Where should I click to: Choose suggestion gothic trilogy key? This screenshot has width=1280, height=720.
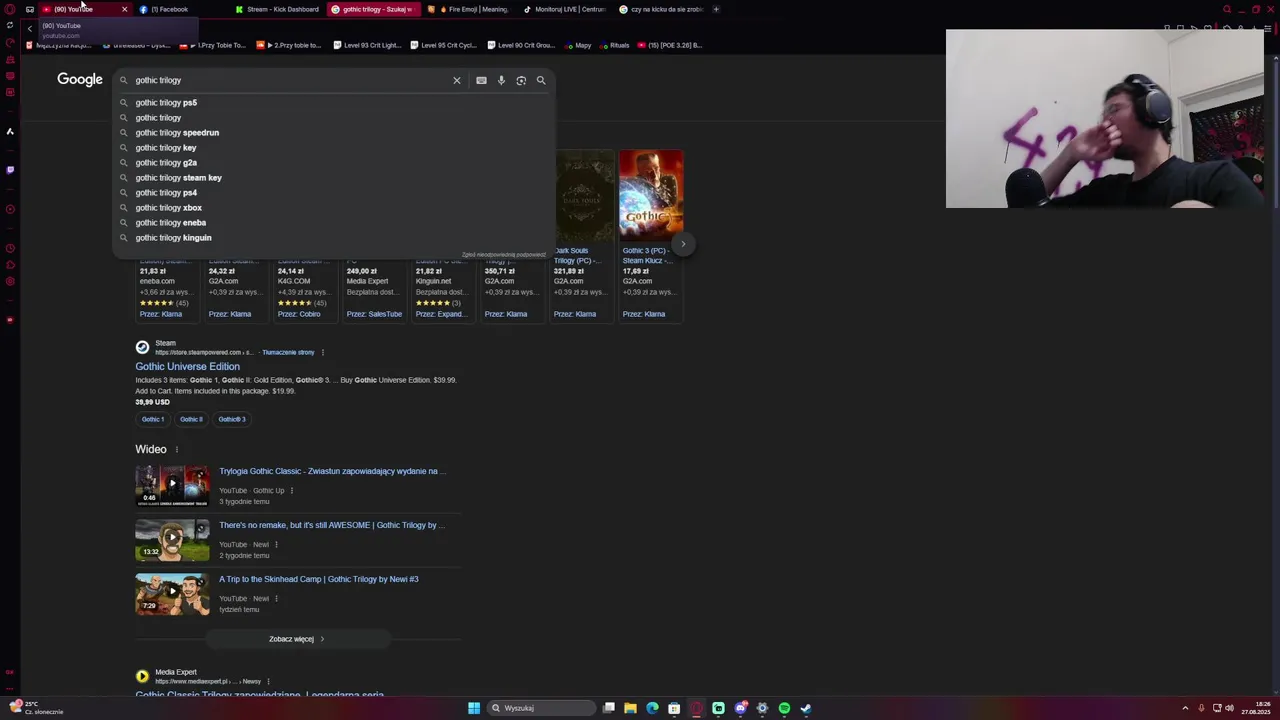[x=333, y=147]
